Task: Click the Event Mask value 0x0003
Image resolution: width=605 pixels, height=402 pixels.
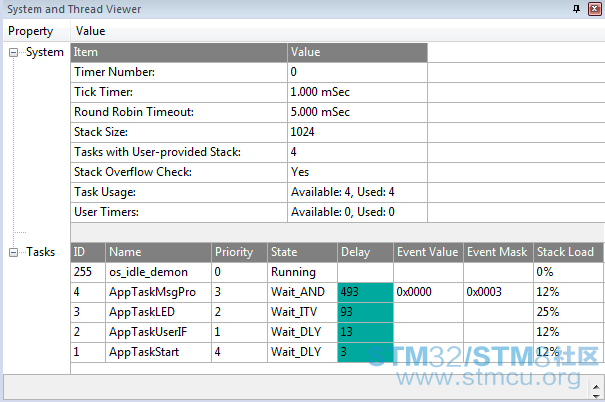Action: click(x=484, y=292)
